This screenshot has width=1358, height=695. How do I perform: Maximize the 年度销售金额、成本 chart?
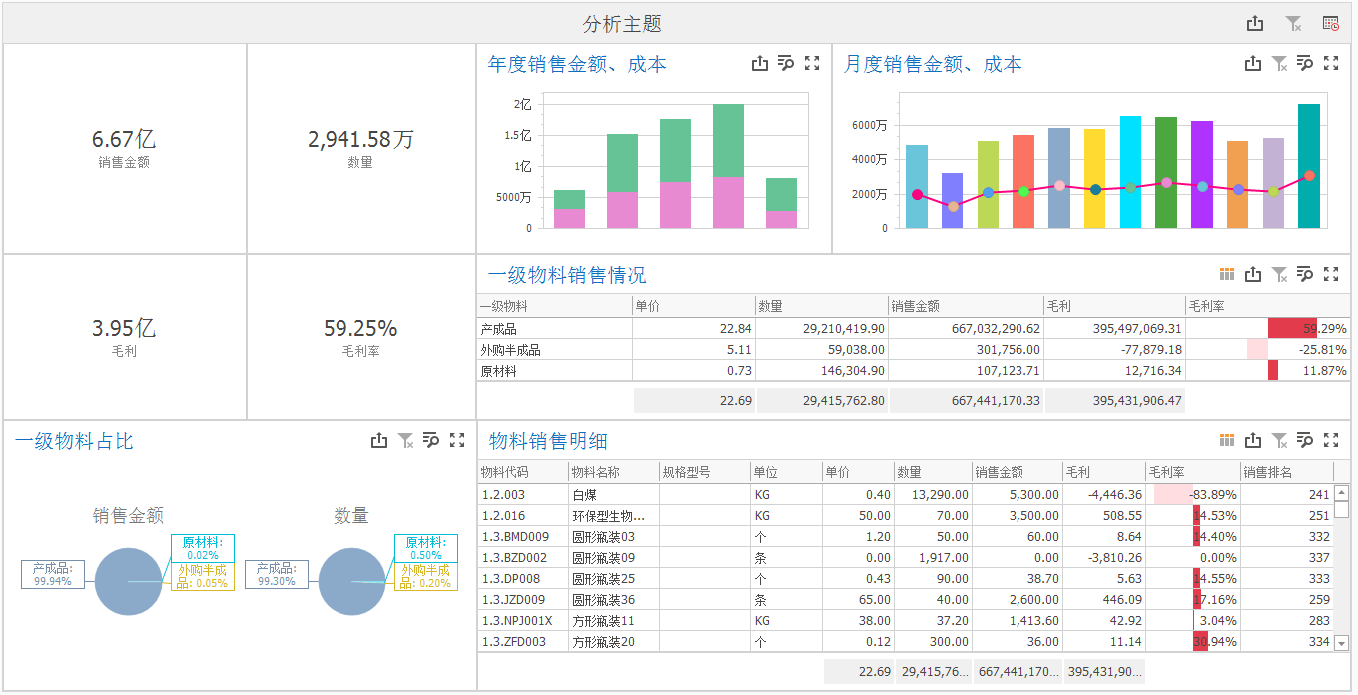812,64
